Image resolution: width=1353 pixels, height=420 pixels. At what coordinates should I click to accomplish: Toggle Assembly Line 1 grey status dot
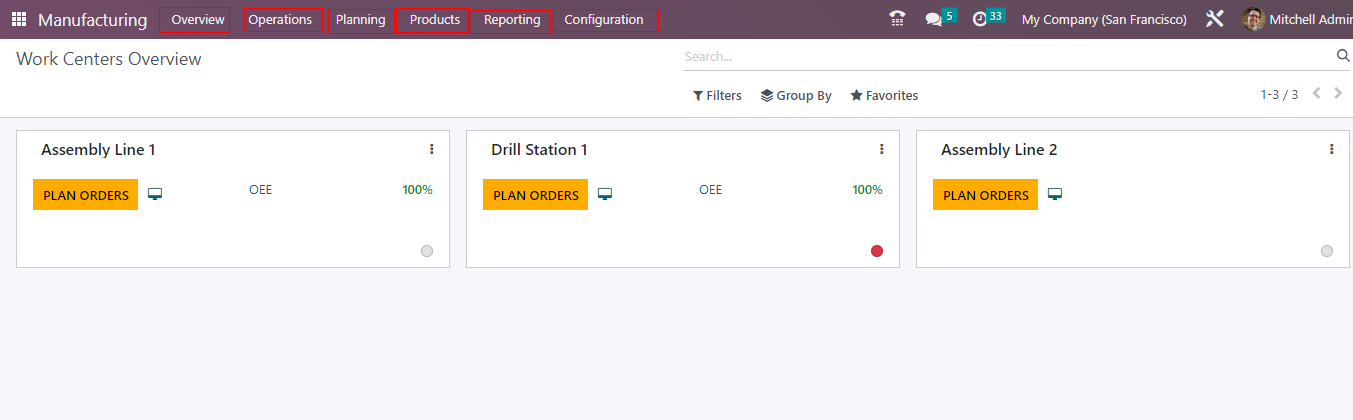click(427, 251)
